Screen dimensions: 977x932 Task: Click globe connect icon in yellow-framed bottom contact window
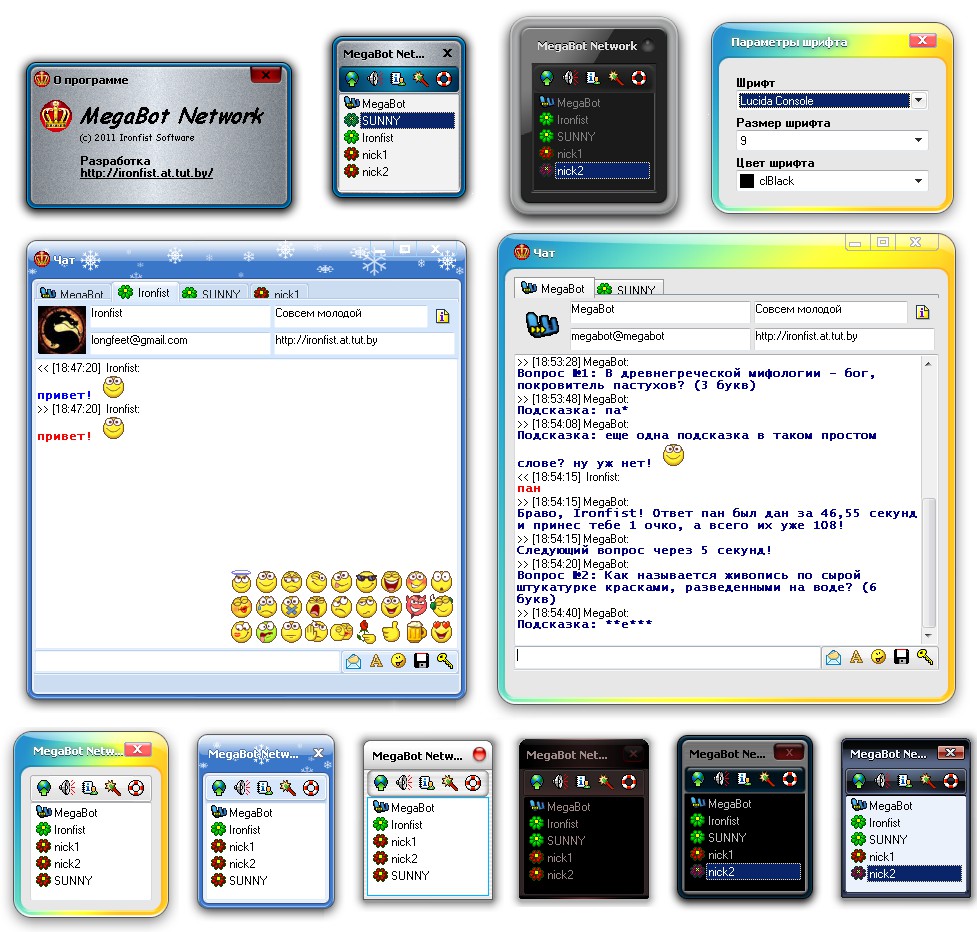tap(44, 788)
